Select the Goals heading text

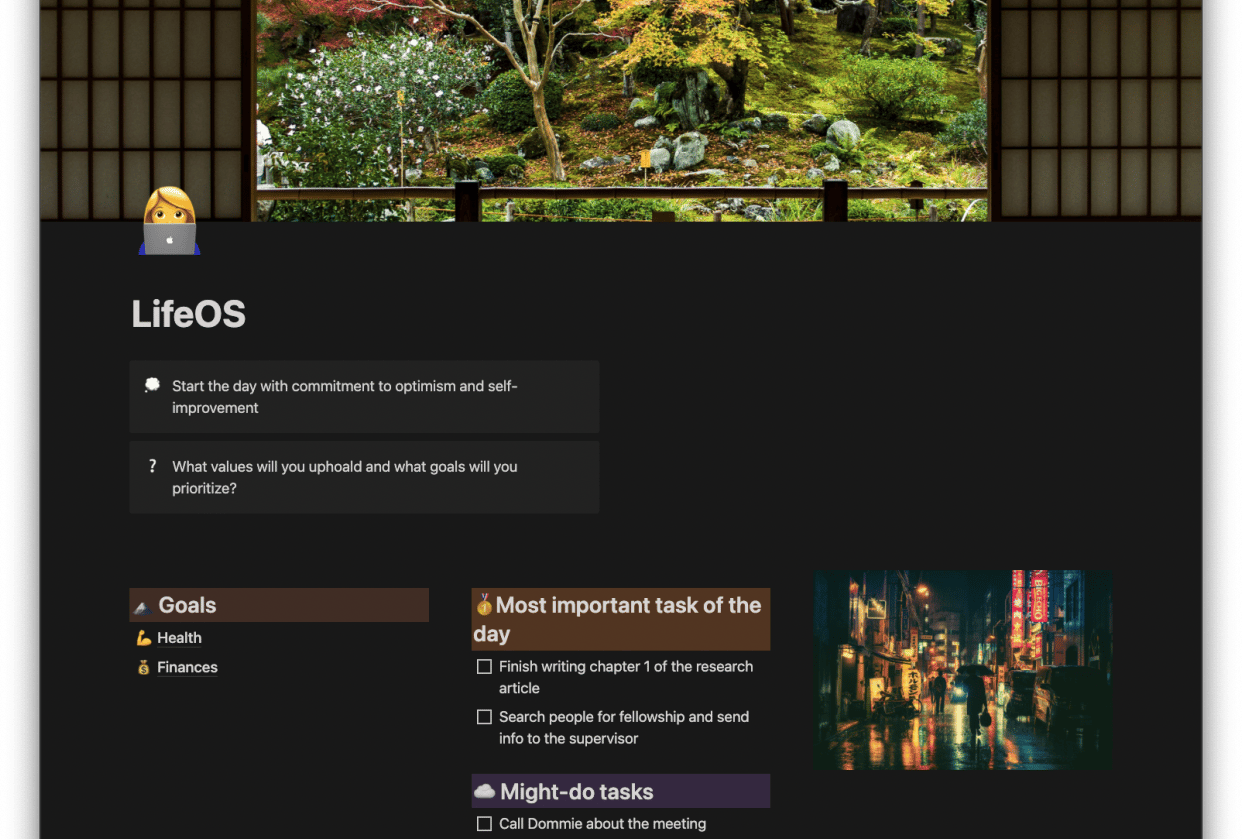click(x=187, y=605)
